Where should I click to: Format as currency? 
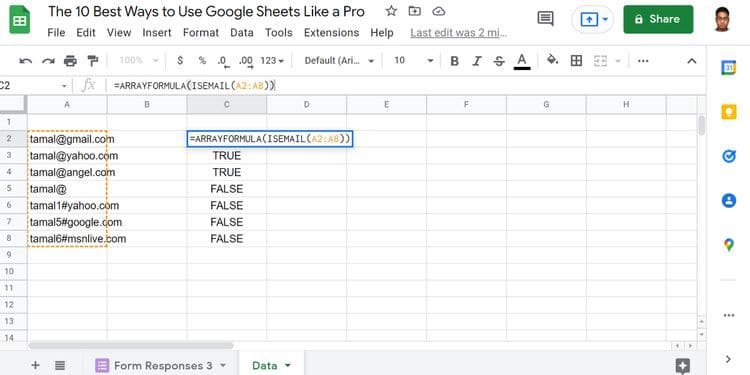(x=180, y=61)
